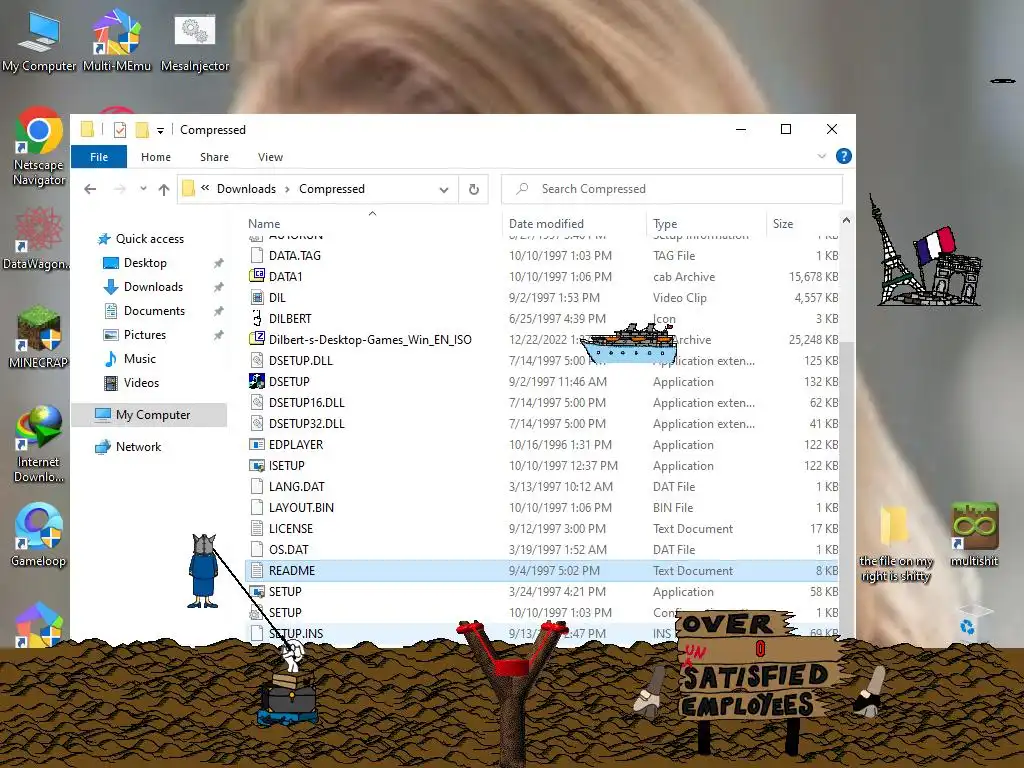The width and height of the screenshot is (1024, 768).
Task: Refresh the Compressed folder view
Action: [474, 189]
